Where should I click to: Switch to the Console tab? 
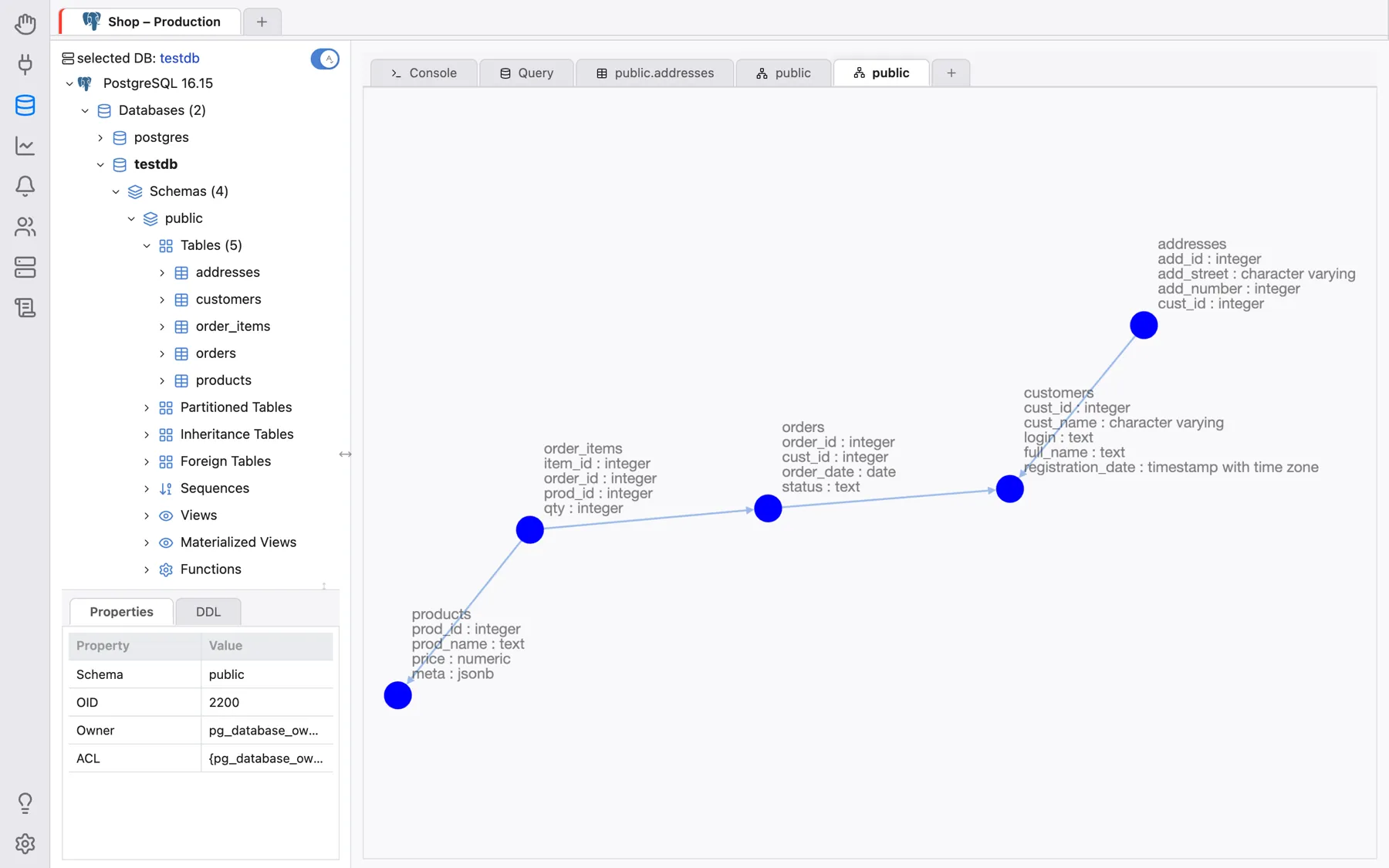(x=424, y=73)
